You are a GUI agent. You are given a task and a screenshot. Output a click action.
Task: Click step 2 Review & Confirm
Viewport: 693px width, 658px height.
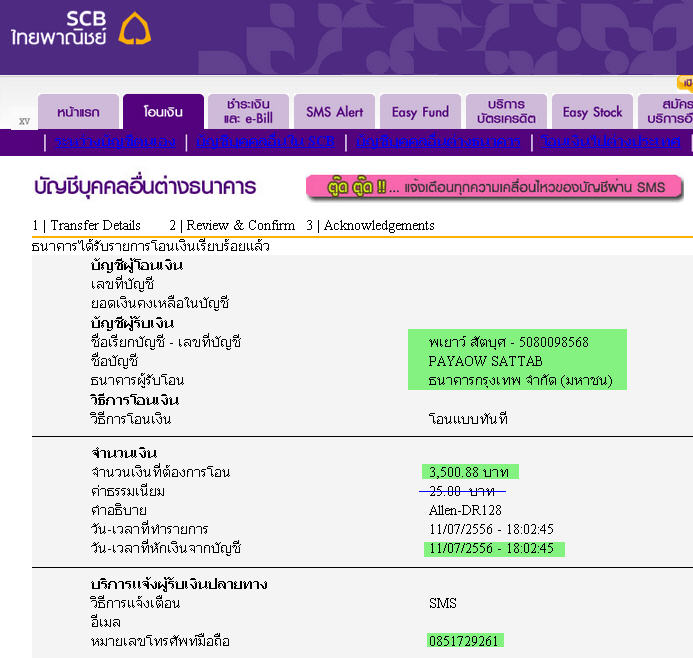(x=232, y=225)
